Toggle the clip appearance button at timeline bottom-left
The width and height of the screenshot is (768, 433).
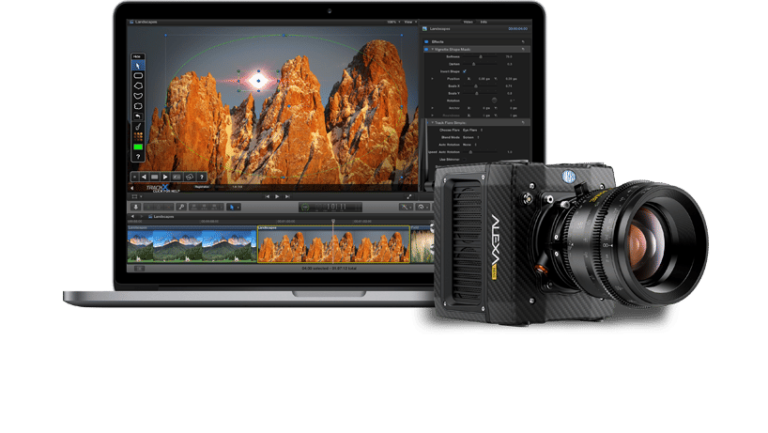[139, 268]
